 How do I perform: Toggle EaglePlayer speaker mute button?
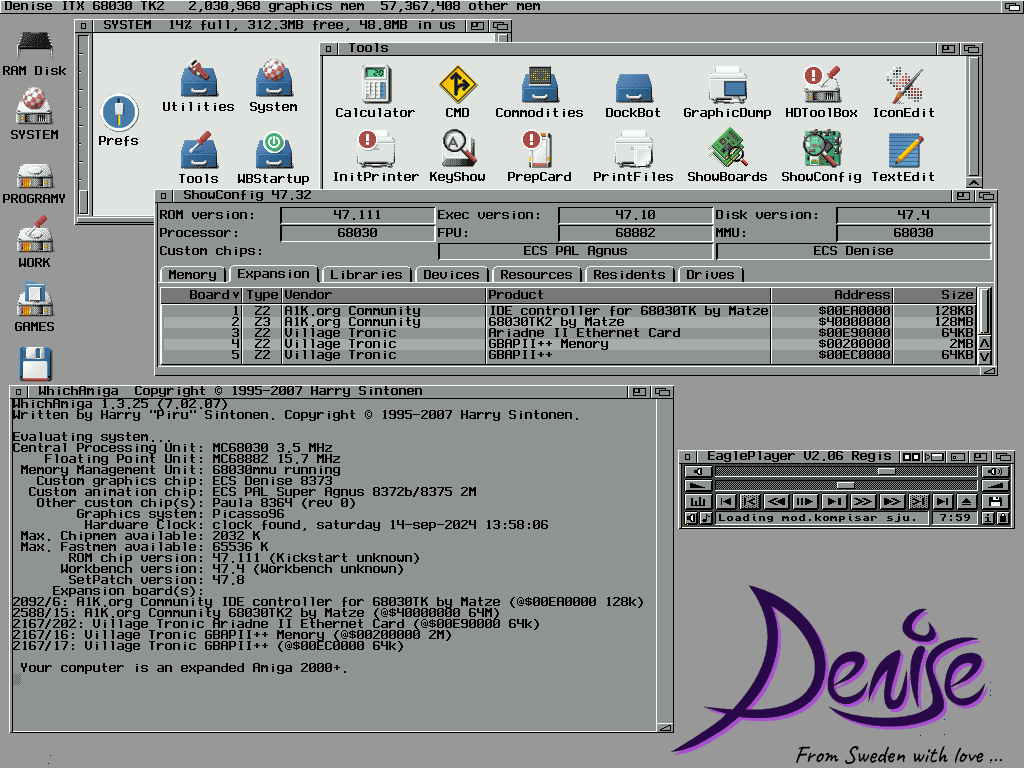tap(691, 518)
